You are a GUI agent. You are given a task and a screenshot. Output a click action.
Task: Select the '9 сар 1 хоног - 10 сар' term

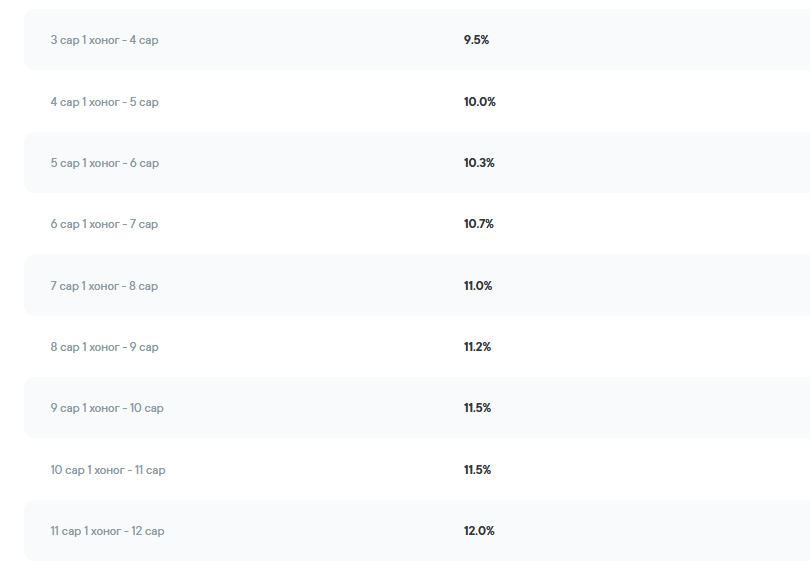click(107, 408)
